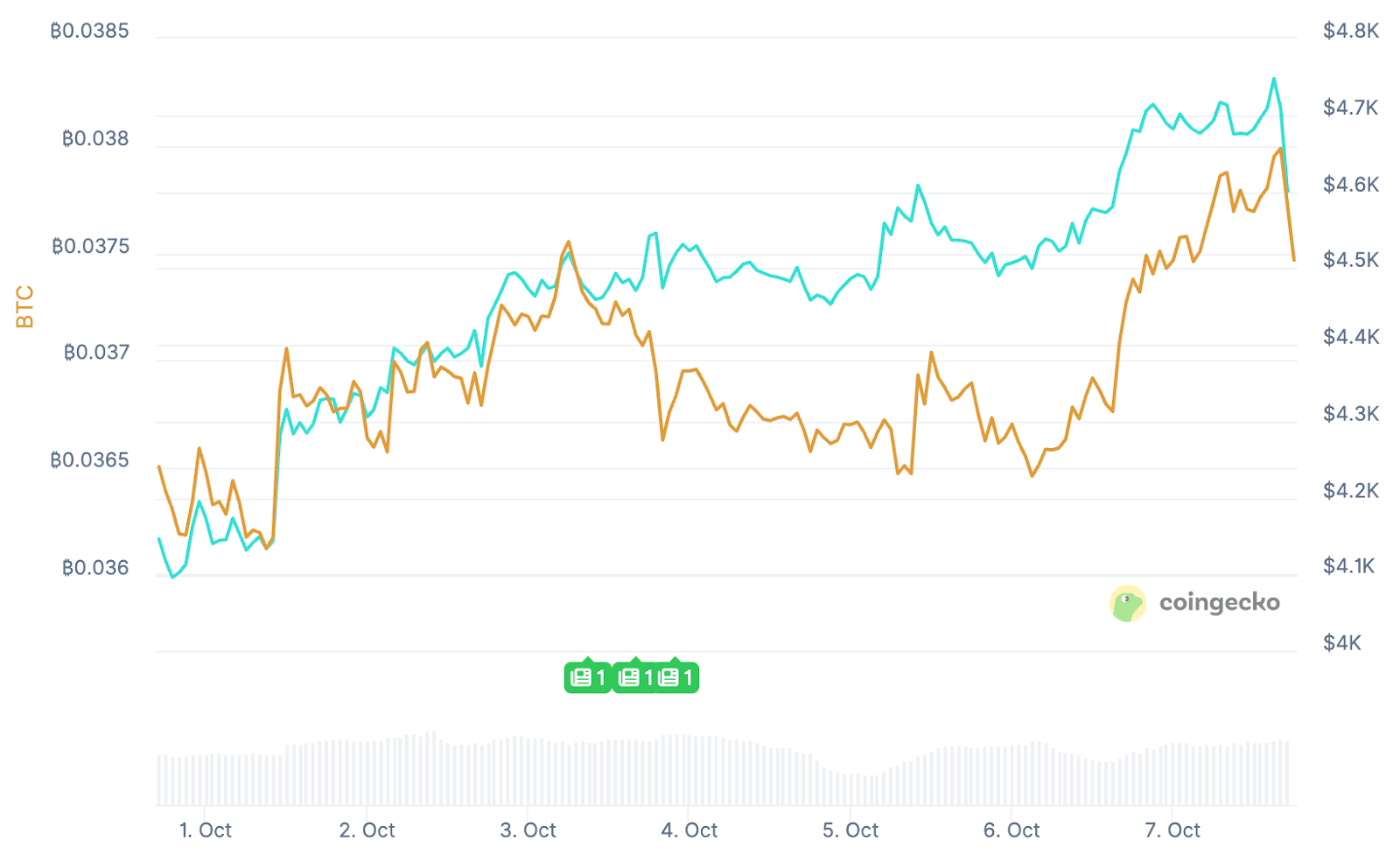Open the leftmost green news marker
The height and width of the screenshot is (862, 1400).
pos(587,677)
